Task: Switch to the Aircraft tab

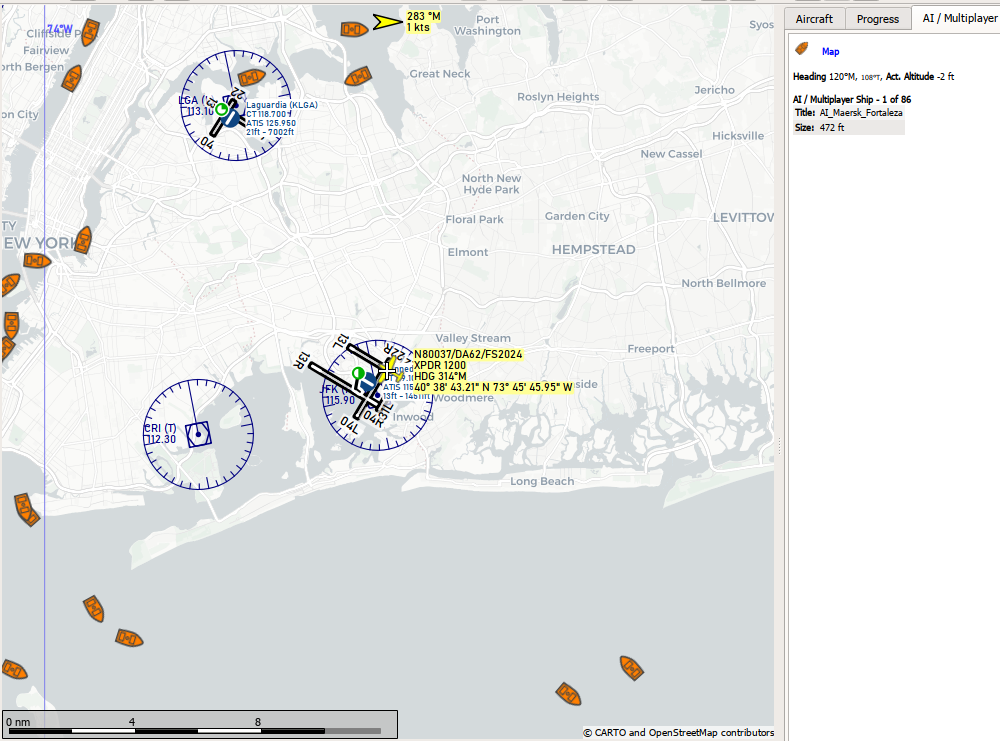Action: (814, 19)
